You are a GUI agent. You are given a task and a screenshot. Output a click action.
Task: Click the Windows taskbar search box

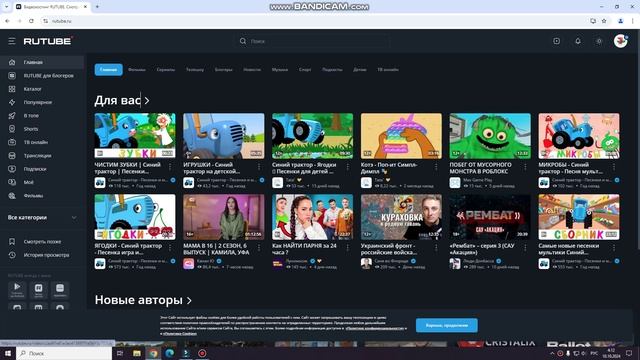(64, 353)
